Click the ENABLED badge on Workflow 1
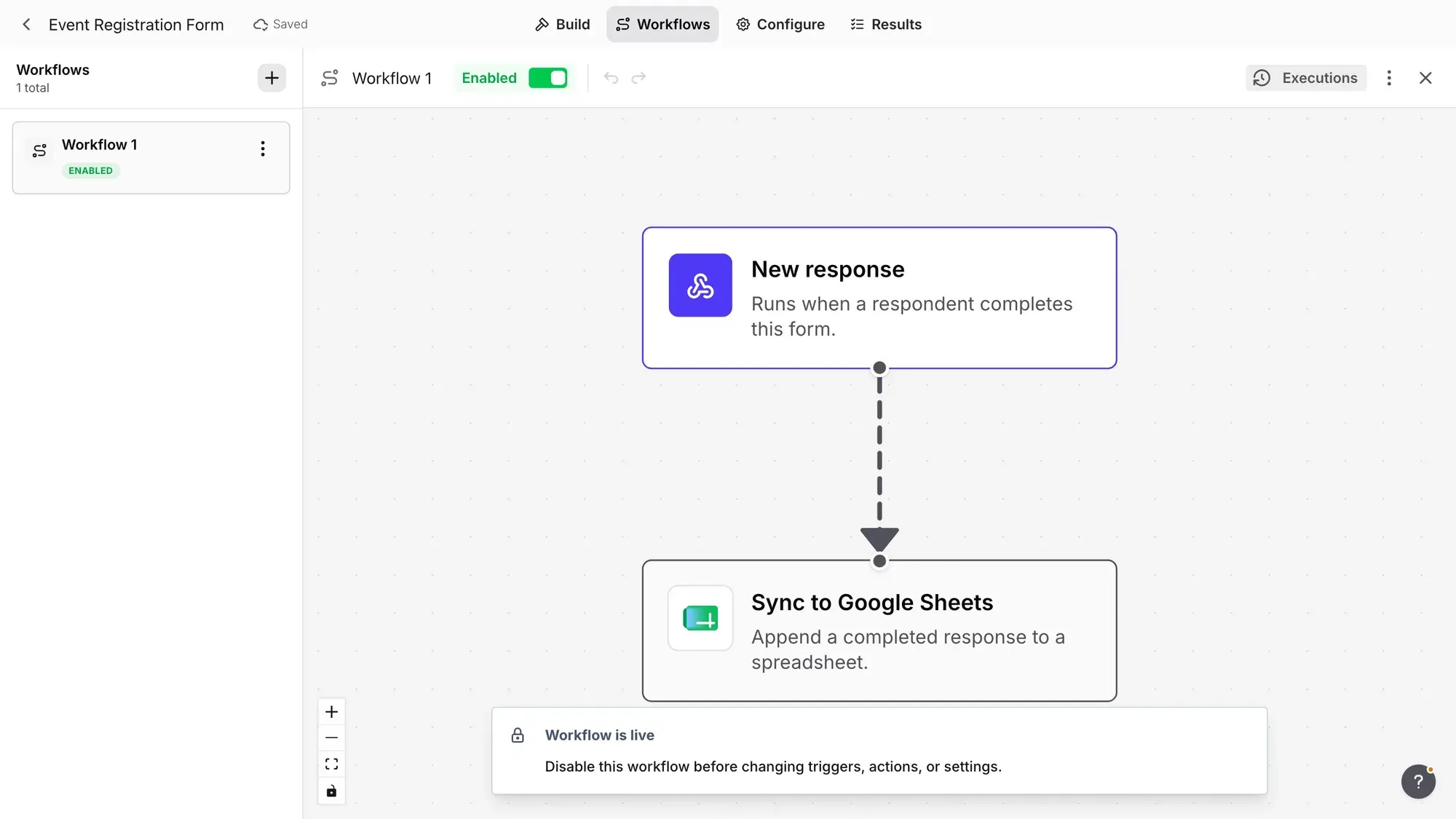Screen dimensions: 1456x819 point(91,170)
